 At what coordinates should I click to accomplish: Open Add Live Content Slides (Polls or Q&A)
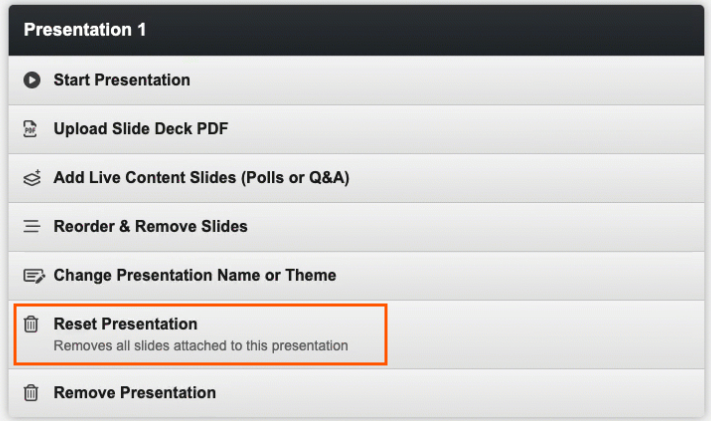201,178
